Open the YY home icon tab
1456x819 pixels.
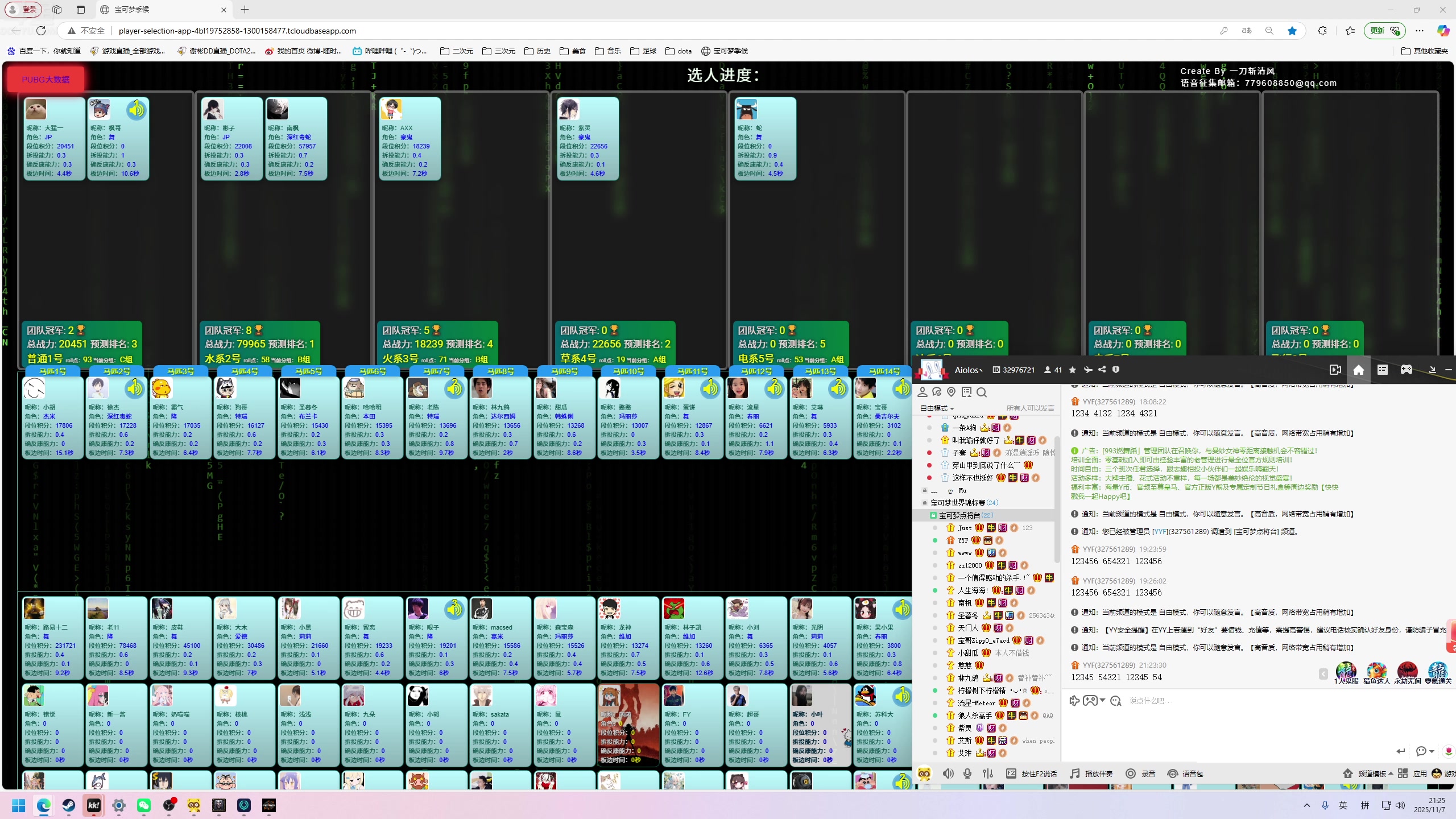(1358, 370)
